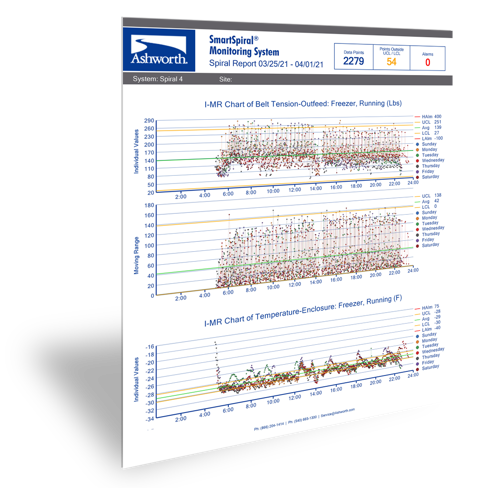Viewport: 500px width, 488px height.
Task: Click the I-MR Chart of Belt Tension-Outfeed title
Action: [x=303, y=104]
